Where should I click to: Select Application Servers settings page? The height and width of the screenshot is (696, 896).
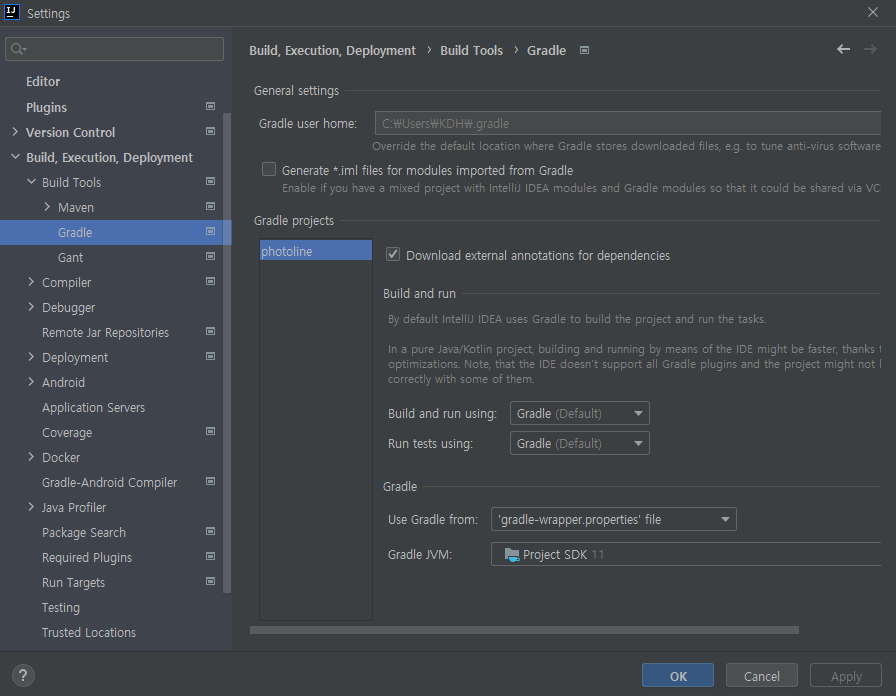click(93, 407)
